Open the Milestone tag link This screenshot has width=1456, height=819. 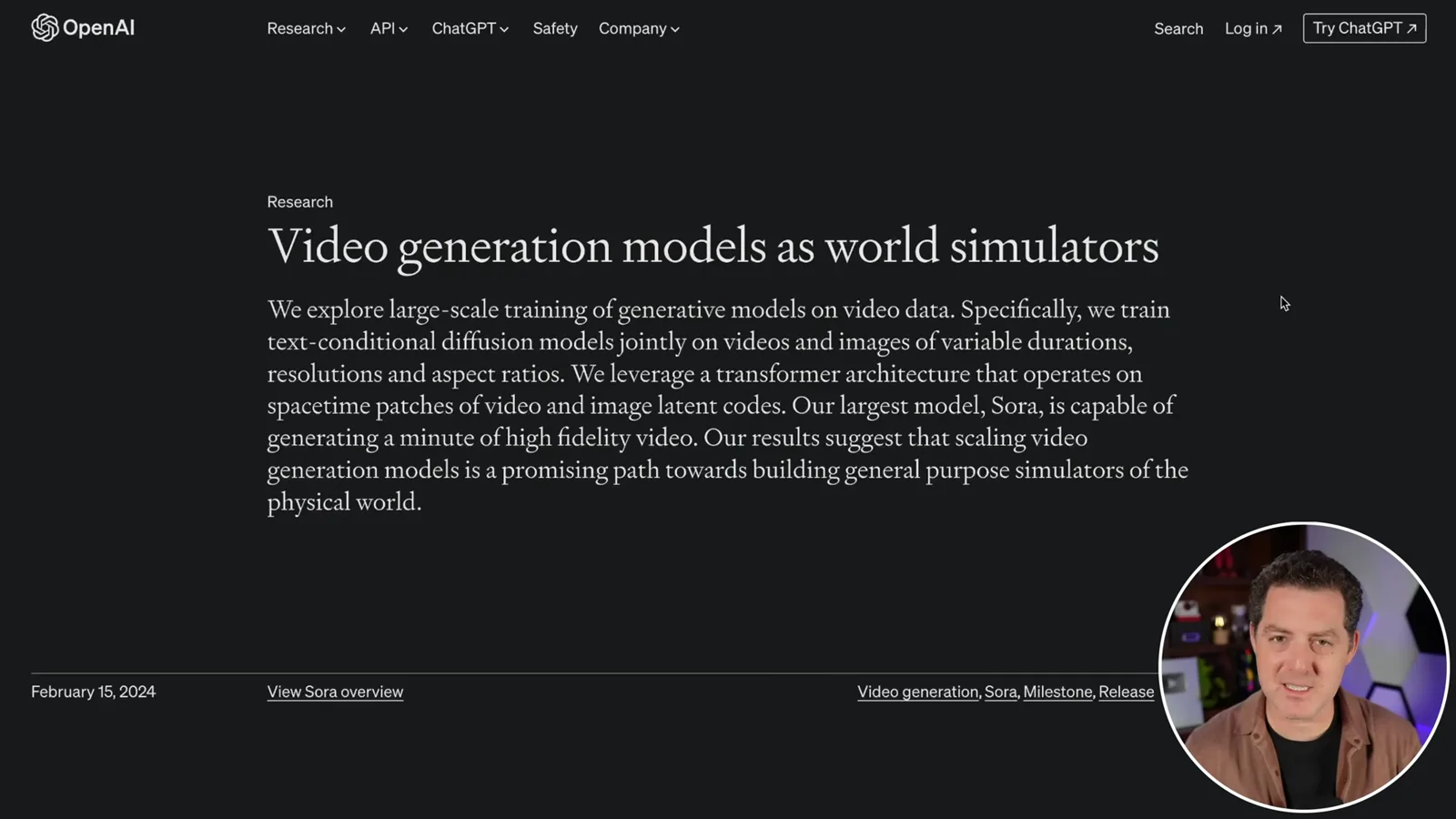point(1057,692)
